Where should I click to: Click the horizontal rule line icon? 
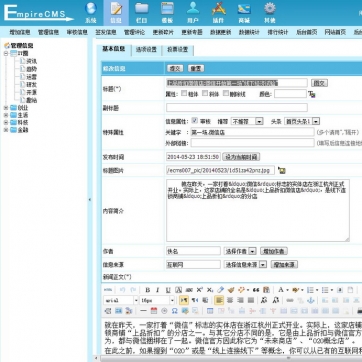click(143, 311)
